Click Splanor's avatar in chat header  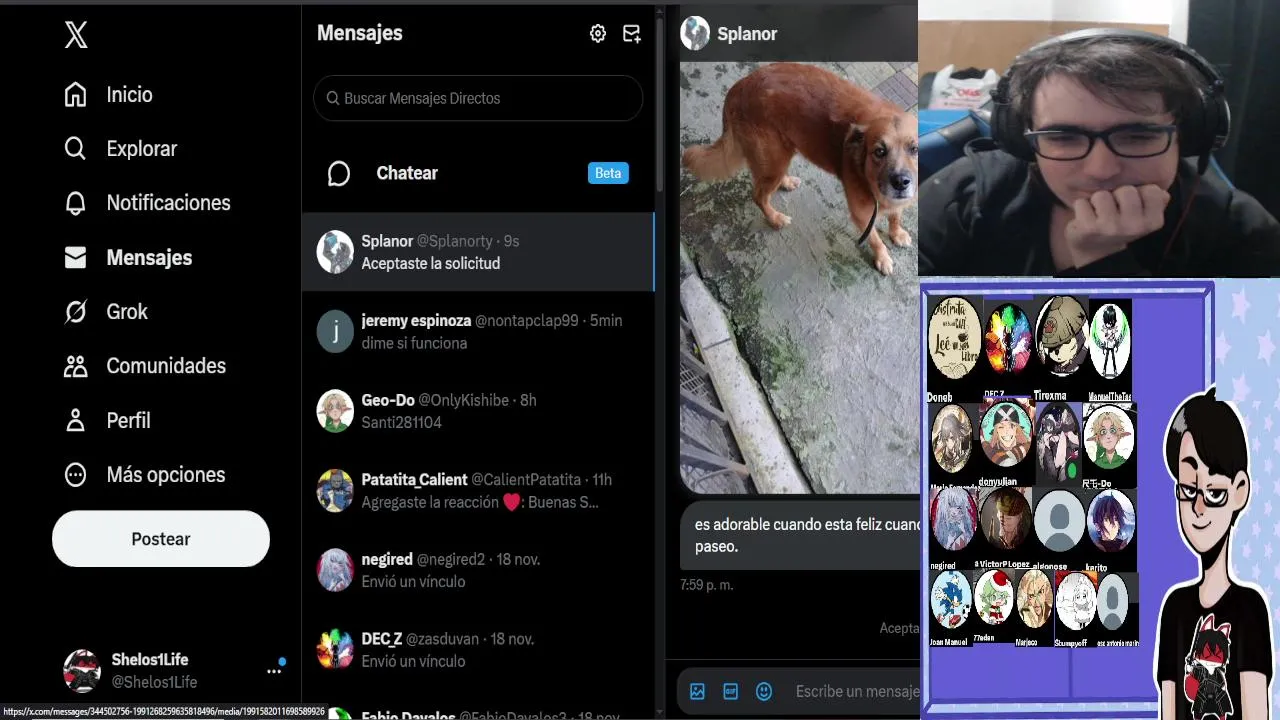pyautogui.click(x=695, y=33)
